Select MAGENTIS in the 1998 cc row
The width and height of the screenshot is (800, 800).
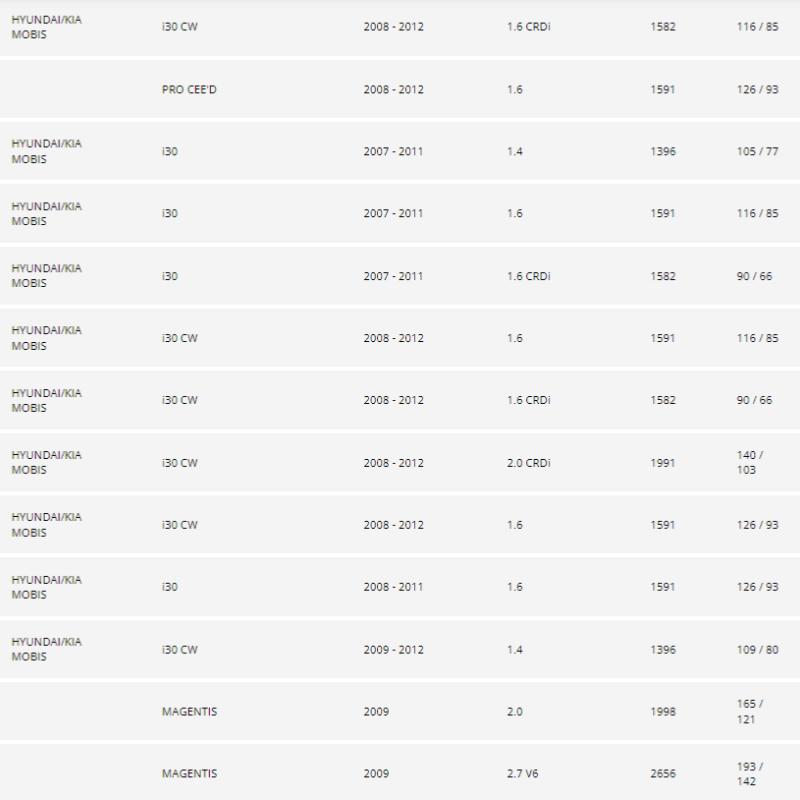(x=189, y=712)
